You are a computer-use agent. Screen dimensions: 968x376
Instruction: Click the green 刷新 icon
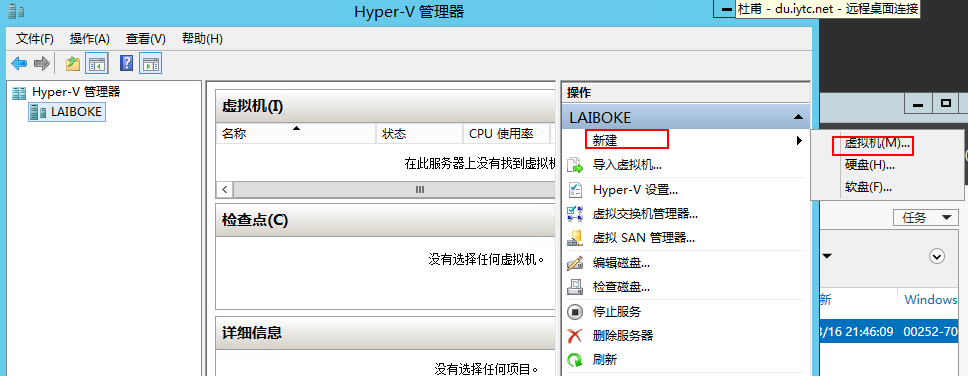click(575, 360)
